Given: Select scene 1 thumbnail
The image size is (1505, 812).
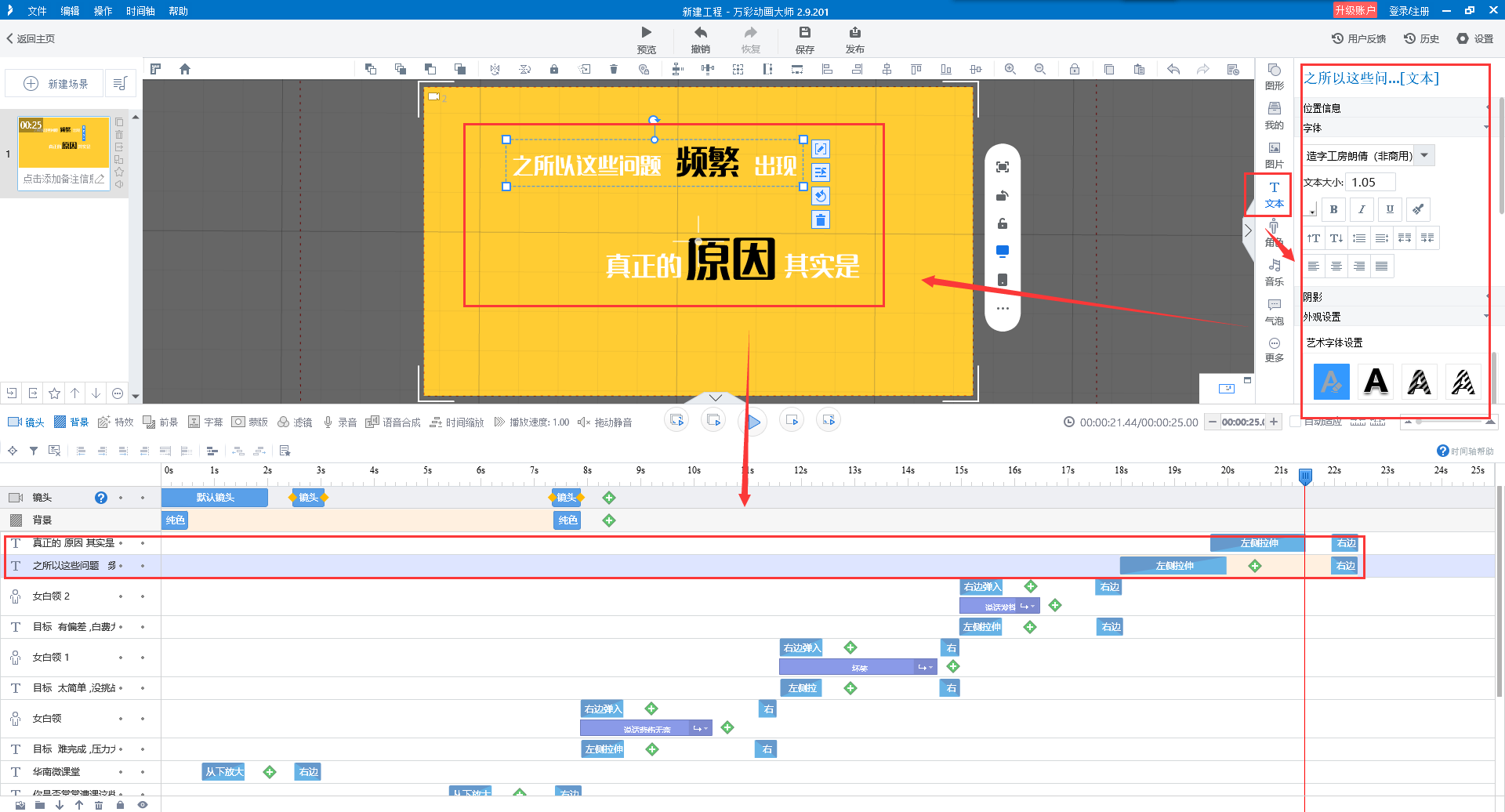Looking at the screenshot, I should coord(63,143).
